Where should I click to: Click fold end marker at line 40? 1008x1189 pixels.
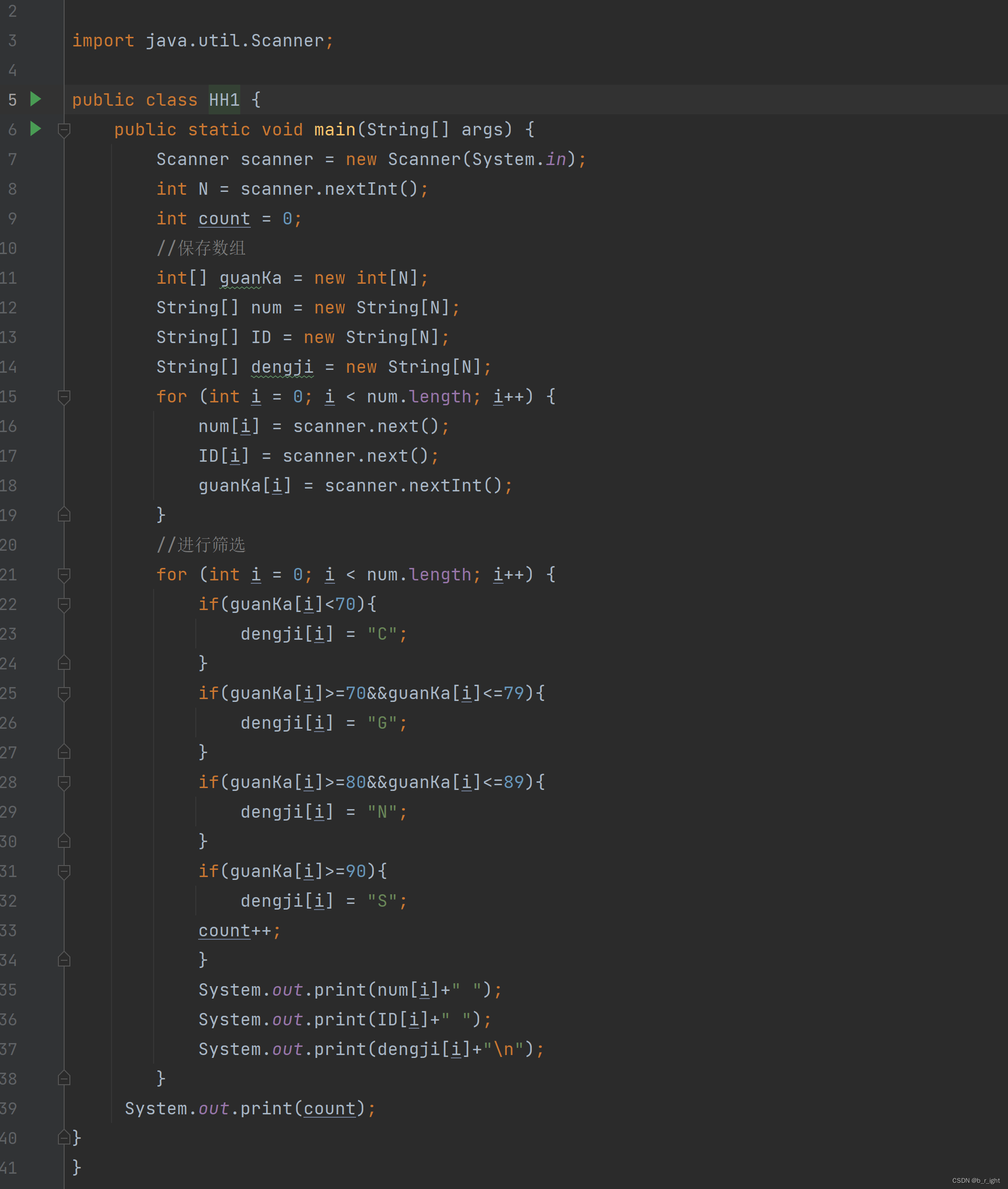tap(64, 1137)
